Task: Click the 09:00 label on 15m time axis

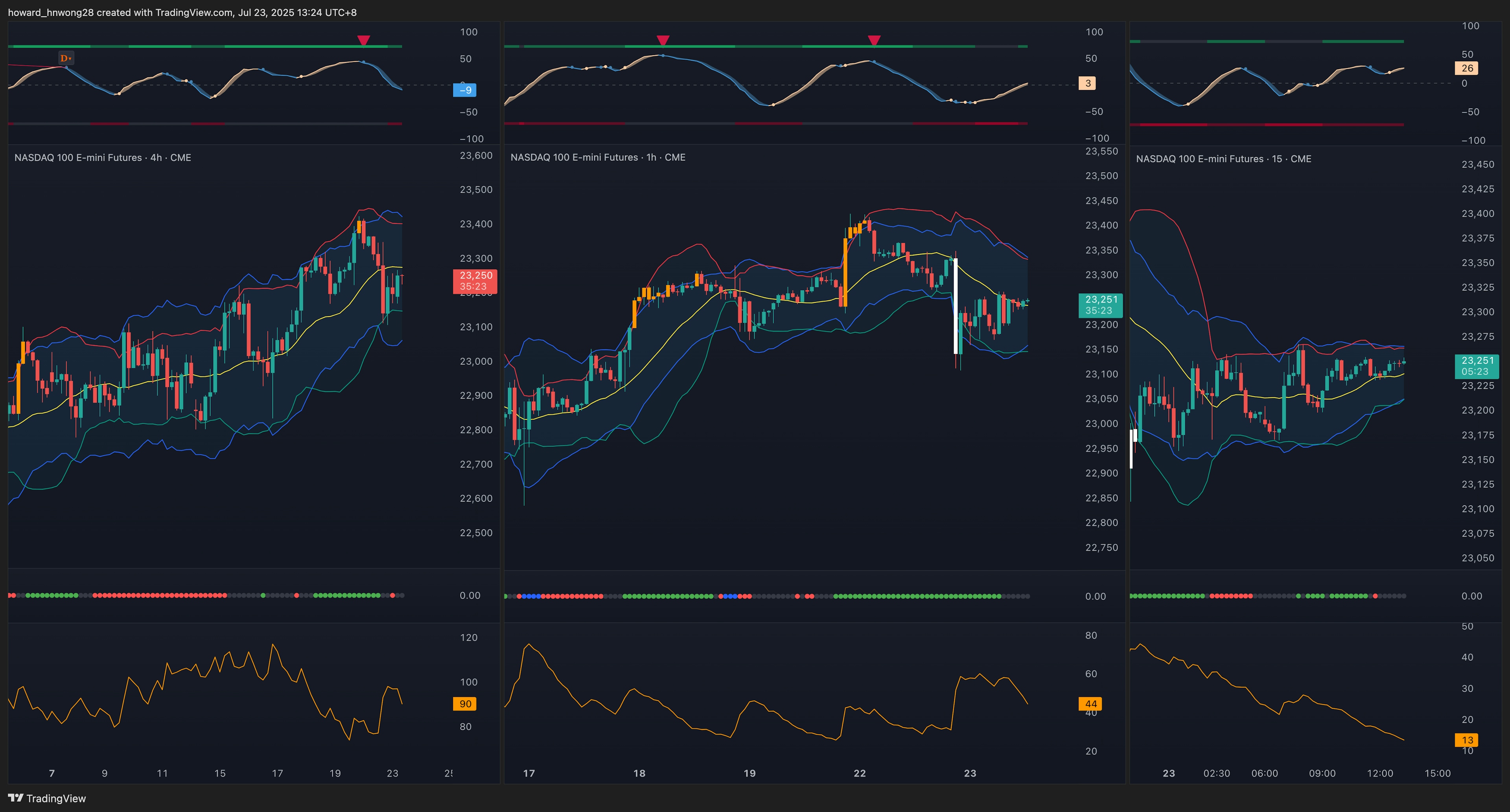Action: [x=1322, y=773]
